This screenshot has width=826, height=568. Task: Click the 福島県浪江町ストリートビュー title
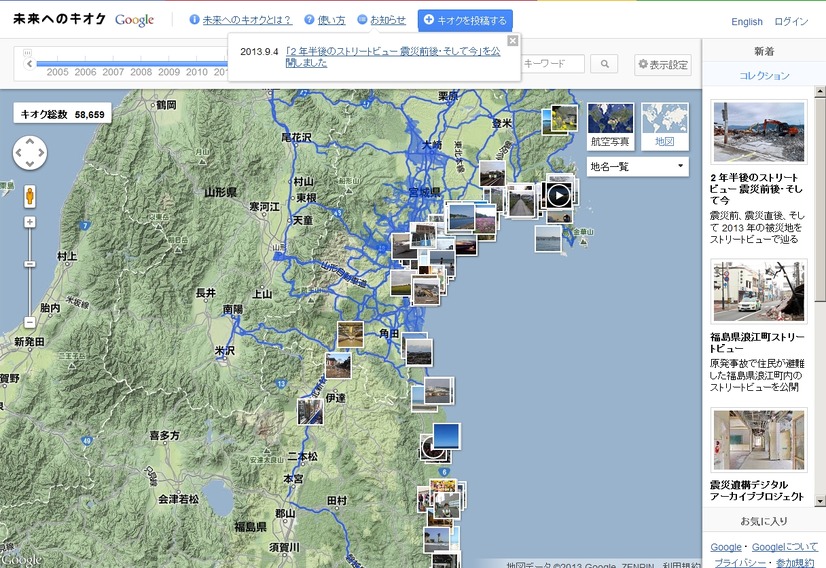pyautogui.click(x=757, y=342)
